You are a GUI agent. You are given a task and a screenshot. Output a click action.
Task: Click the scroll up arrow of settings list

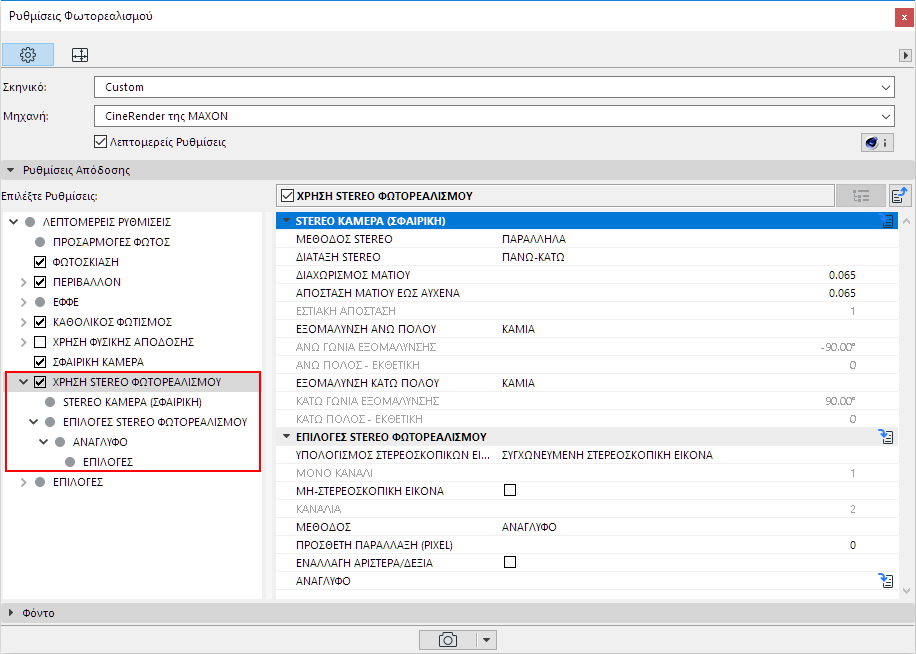coord(906,221)
